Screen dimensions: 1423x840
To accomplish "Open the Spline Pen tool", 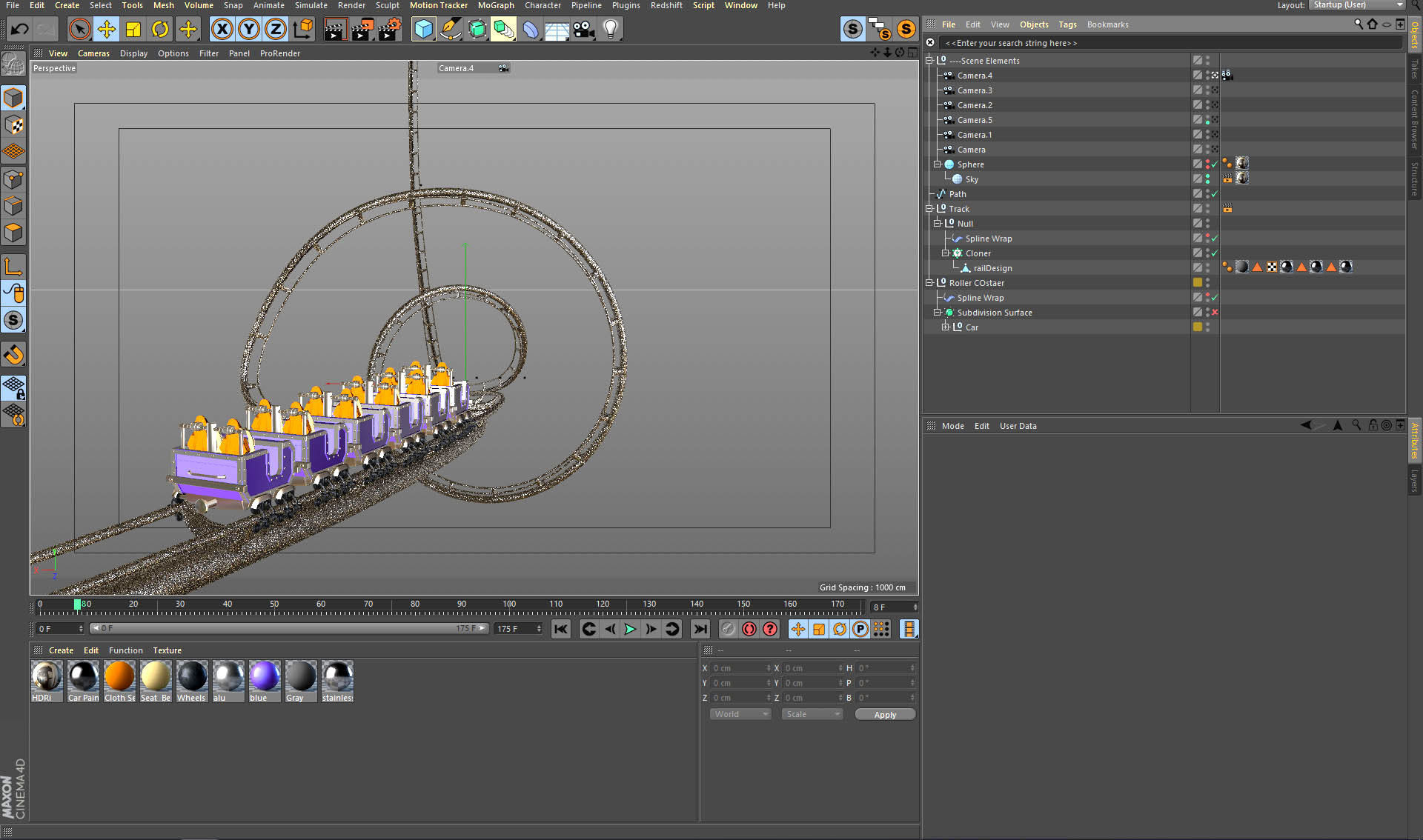I will coord(451,30).
